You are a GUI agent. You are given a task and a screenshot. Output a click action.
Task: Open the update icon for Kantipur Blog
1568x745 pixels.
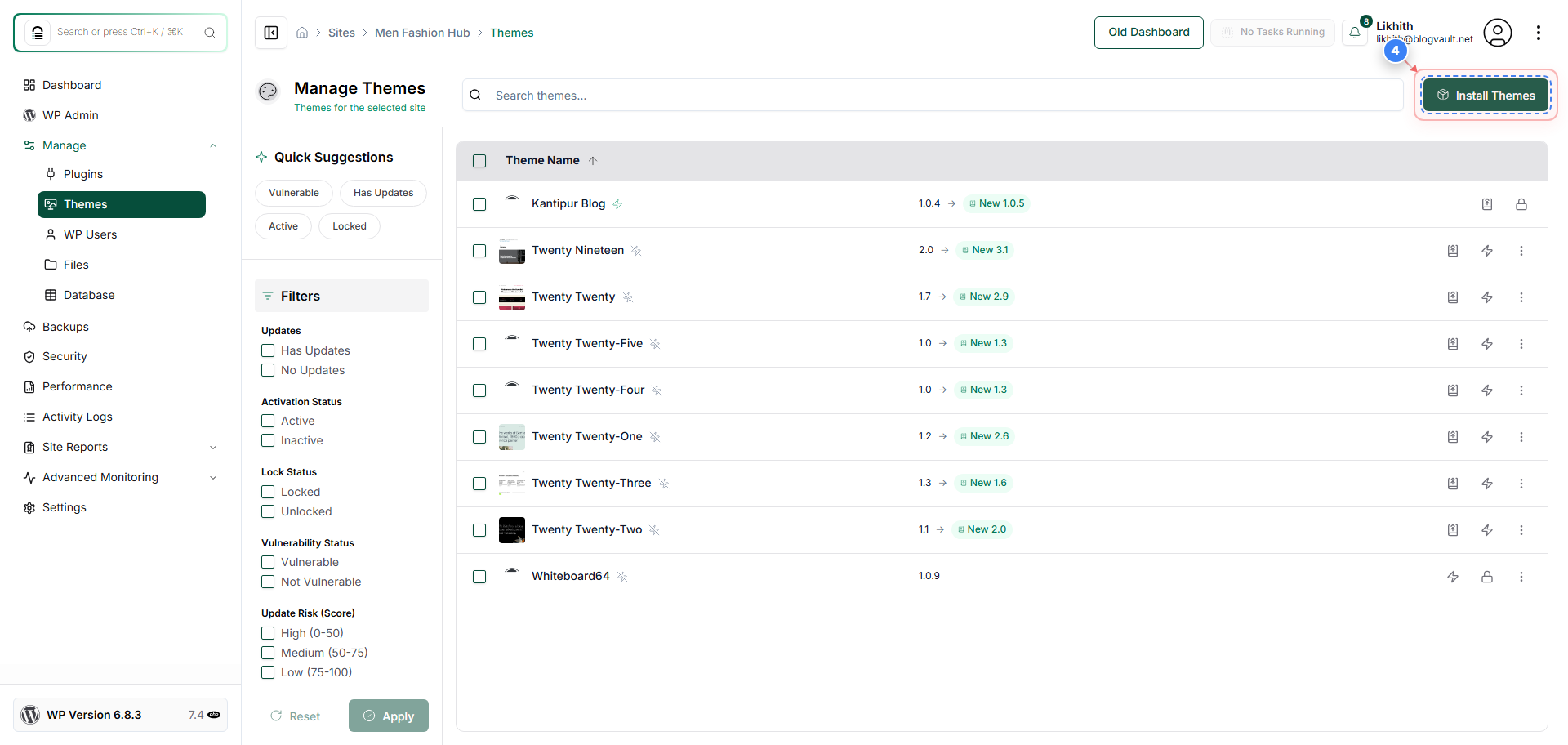(1487, 204)
